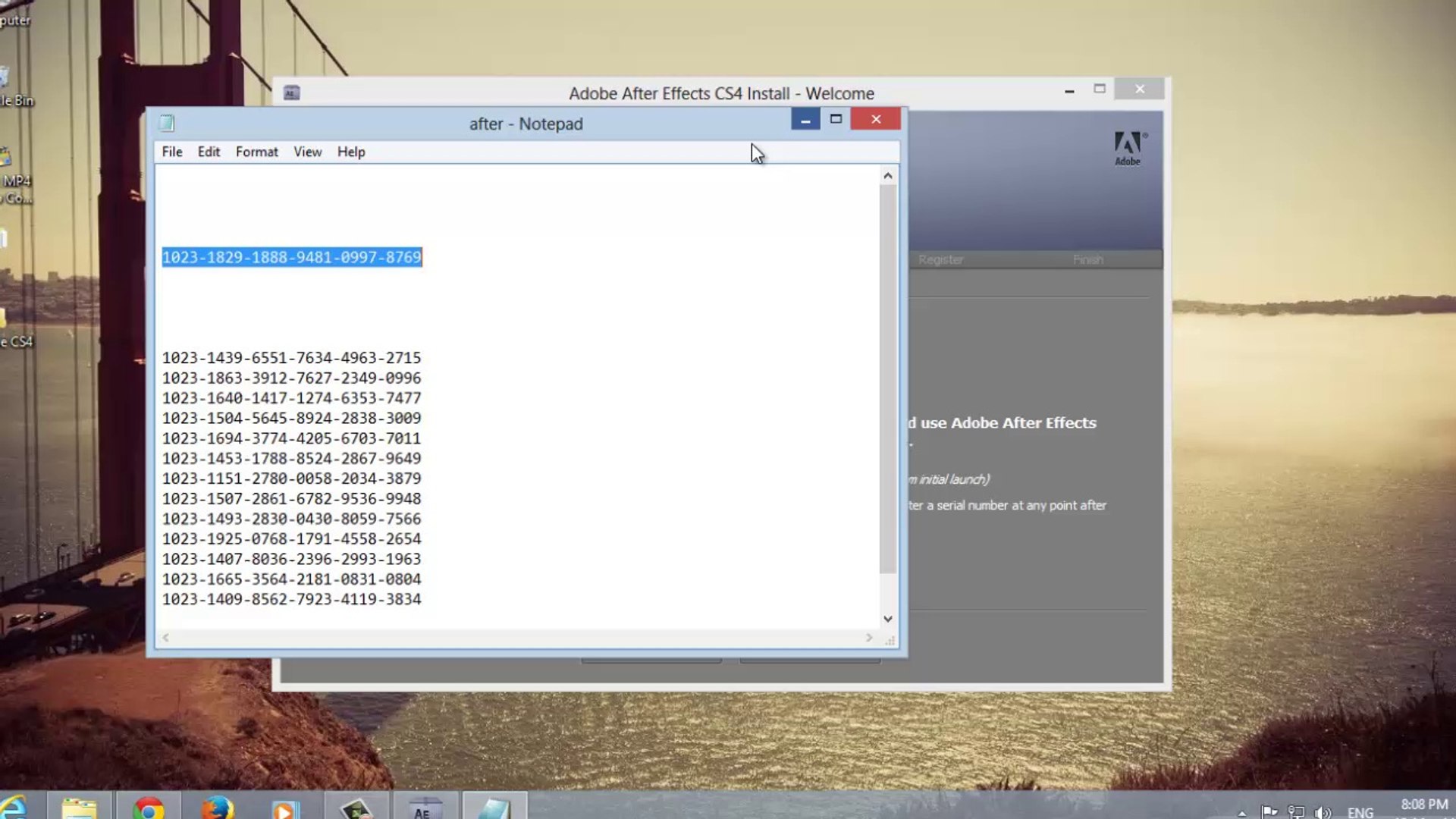
Task: Launch Google Chrome from the taskbar
Action: click(149, 808)
